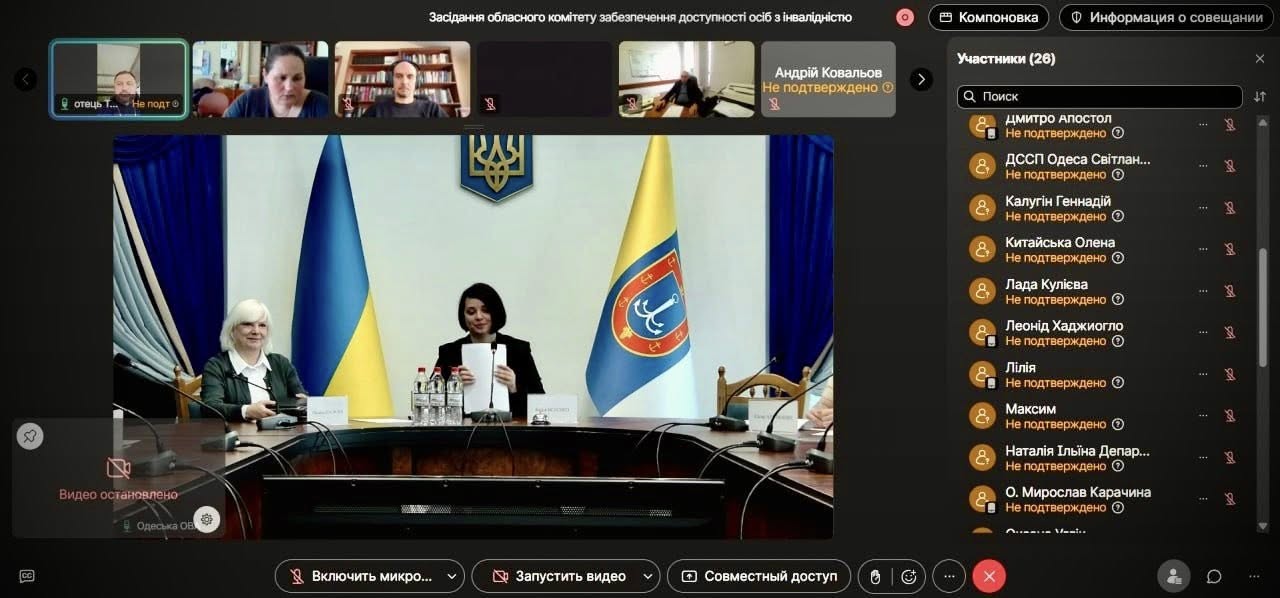
Task: Click the pin icon on self-view
Action: 30,436
